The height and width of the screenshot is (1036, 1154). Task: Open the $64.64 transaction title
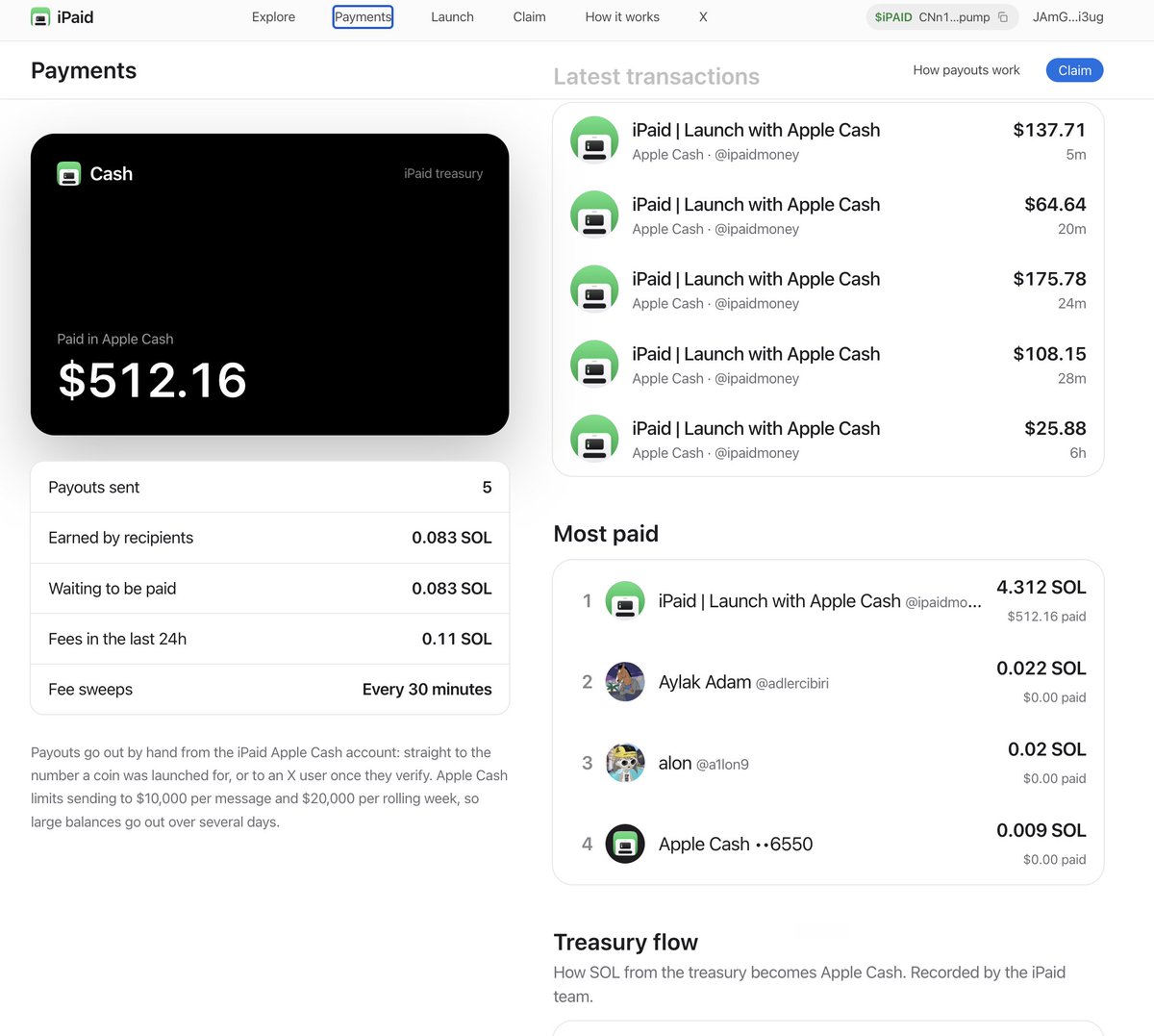[x=756, y=205]
